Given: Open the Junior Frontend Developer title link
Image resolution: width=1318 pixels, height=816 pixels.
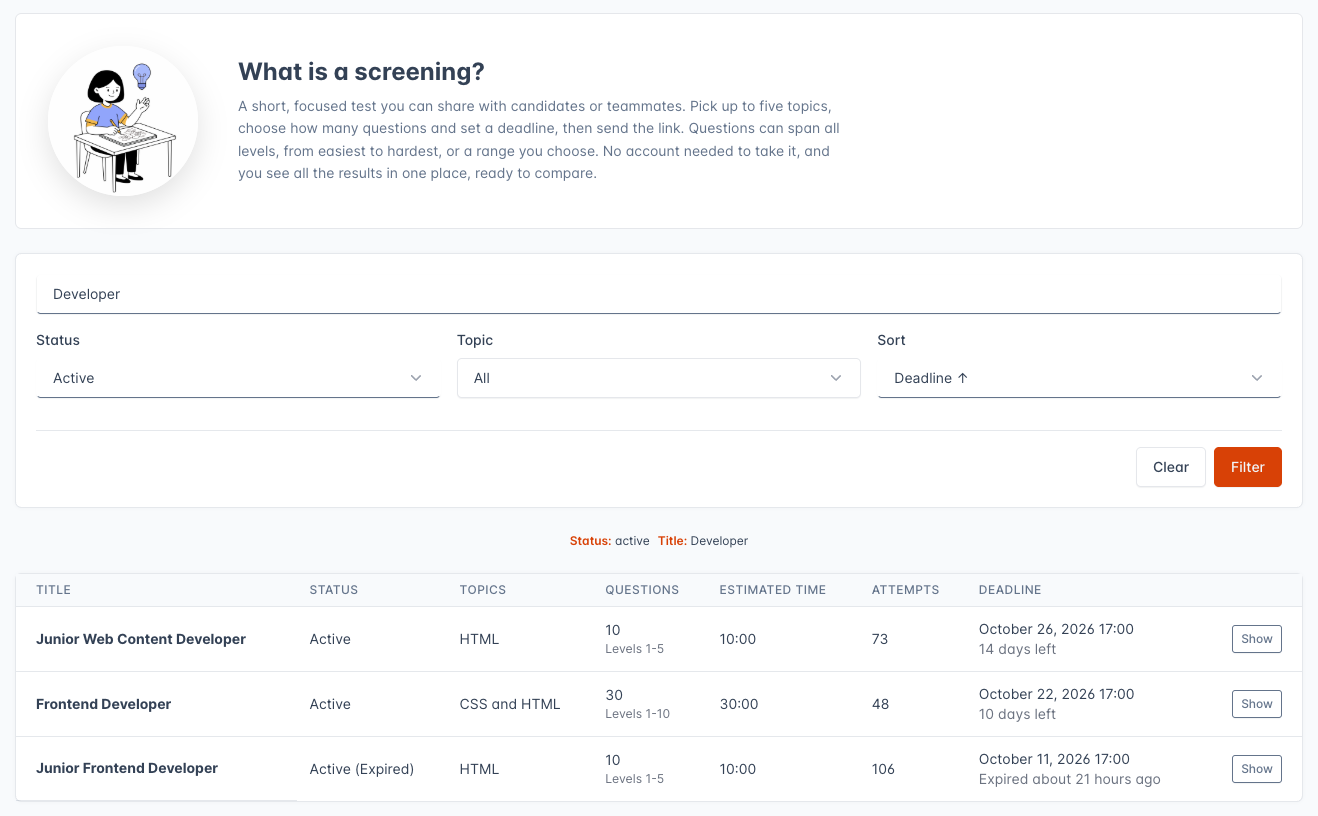Looking at the screenshot, I should pyautogui.click(x=127, y=768).
